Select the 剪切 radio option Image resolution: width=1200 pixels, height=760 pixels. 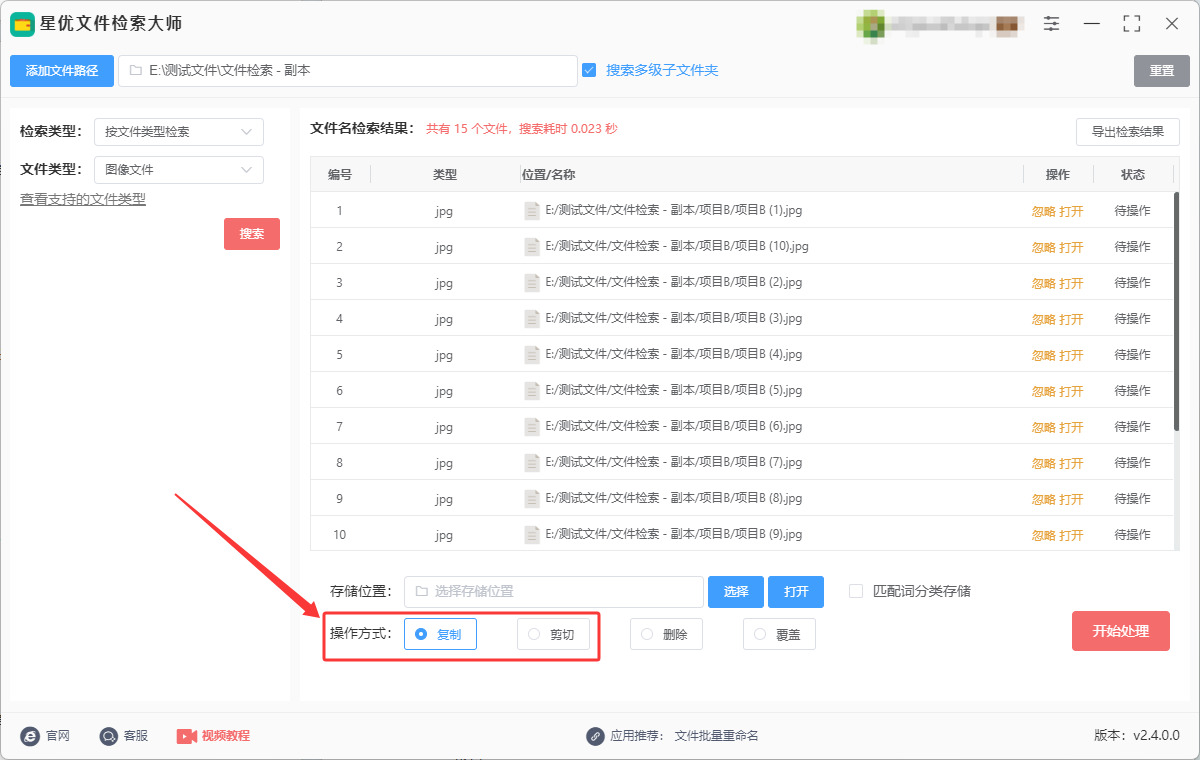tap(553, 634)
